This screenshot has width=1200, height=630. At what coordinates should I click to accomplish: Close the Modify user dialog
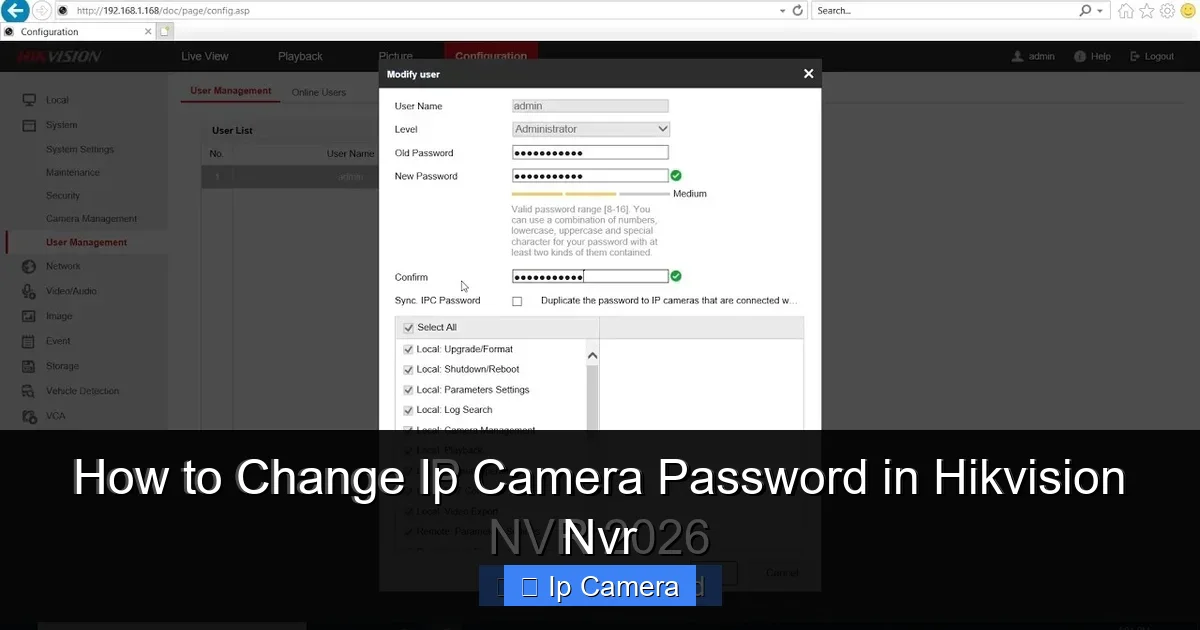click(x=808, y=74)
